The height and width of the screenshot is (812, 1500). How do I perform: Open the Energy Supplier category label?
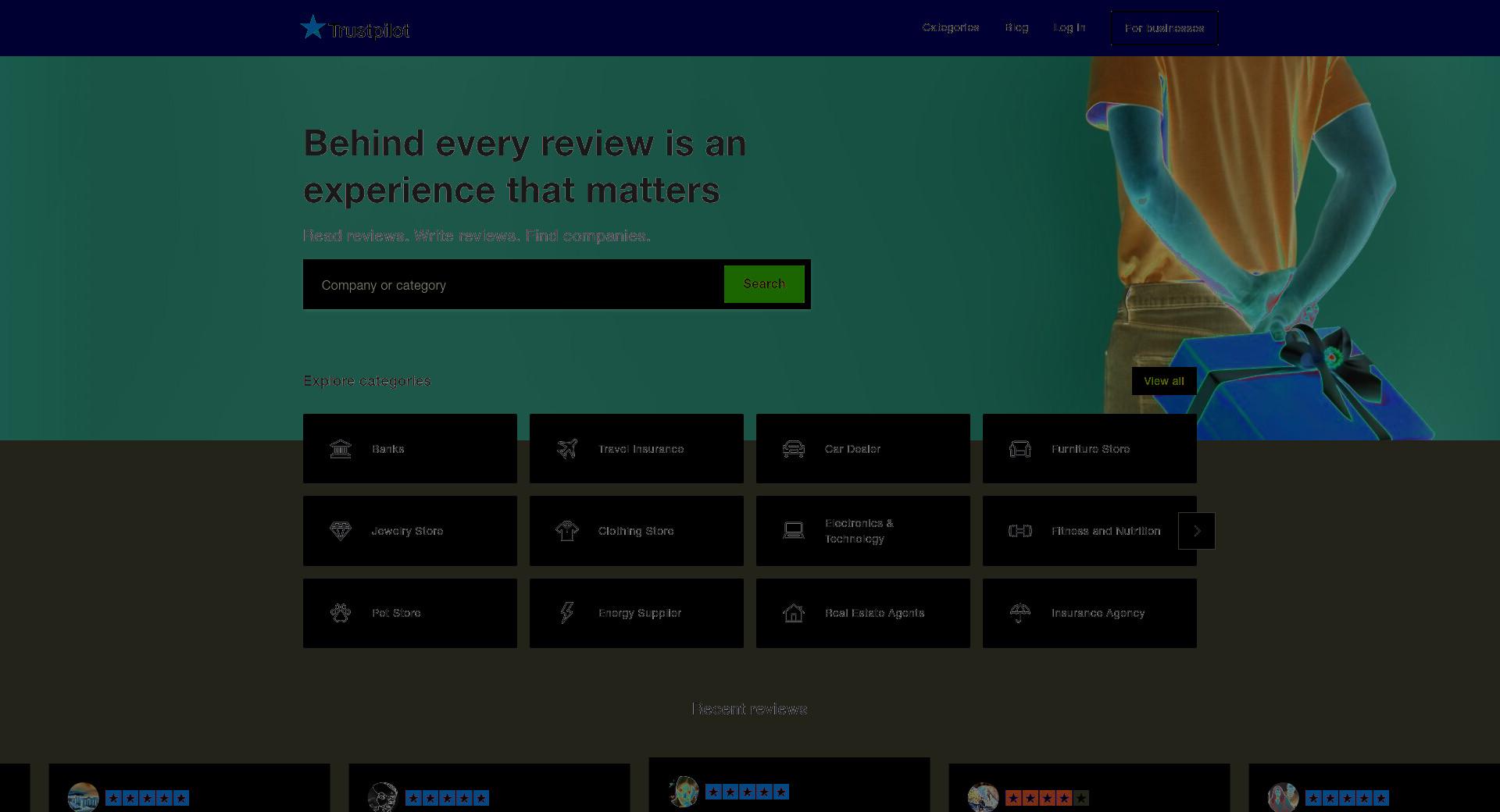pos(640,613)
